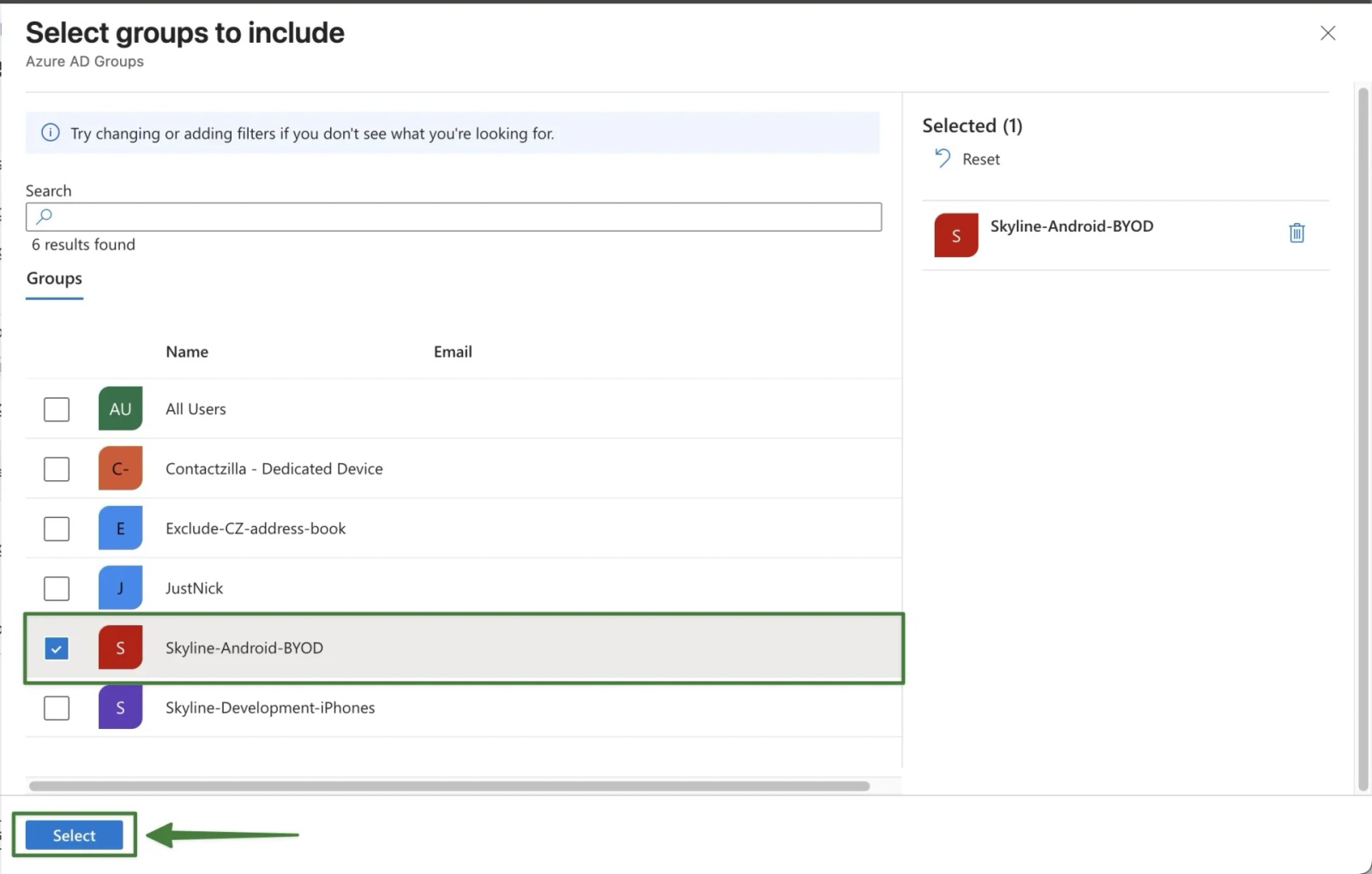
Task: Click the 6 results found text
Action: (83, 244)
